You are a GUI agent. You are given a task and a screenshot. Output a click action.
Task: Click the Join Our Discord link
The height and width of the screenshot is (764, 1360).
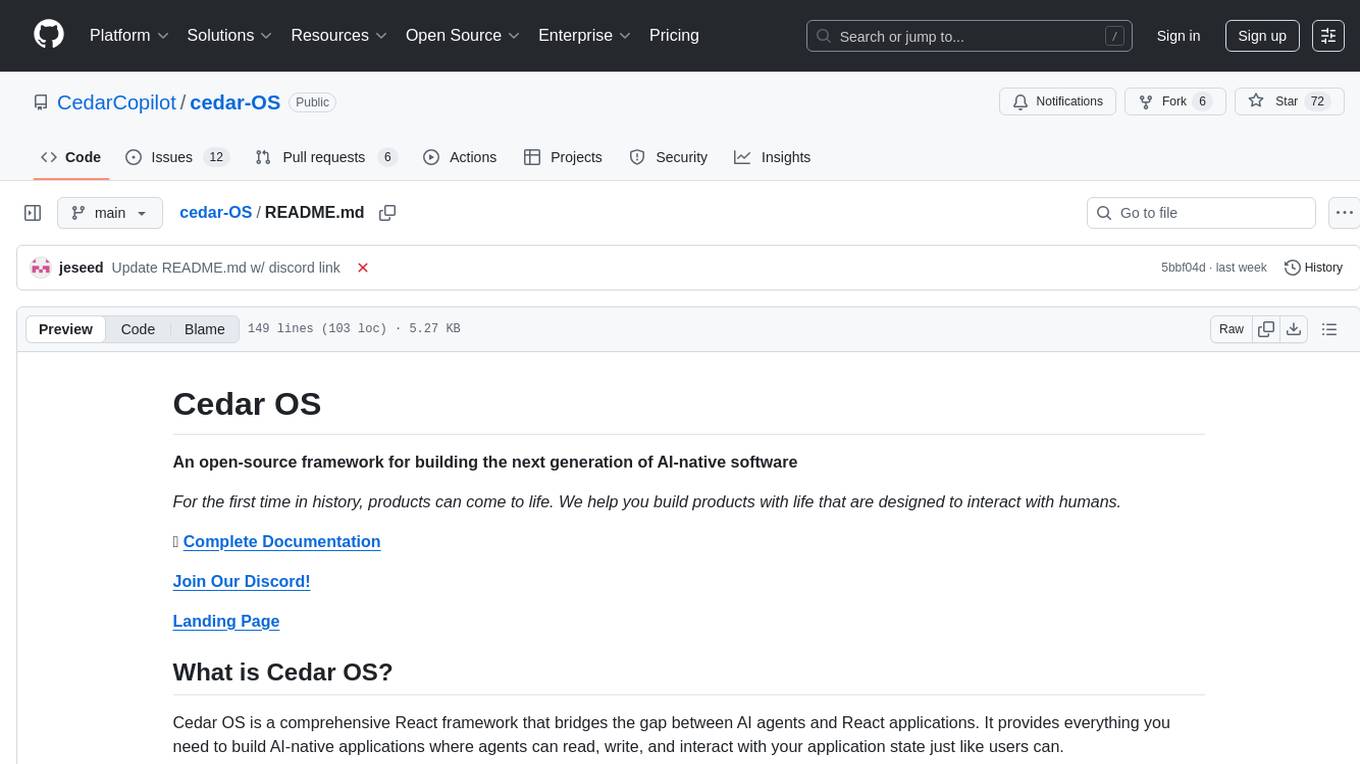click(x=242, y=581)
